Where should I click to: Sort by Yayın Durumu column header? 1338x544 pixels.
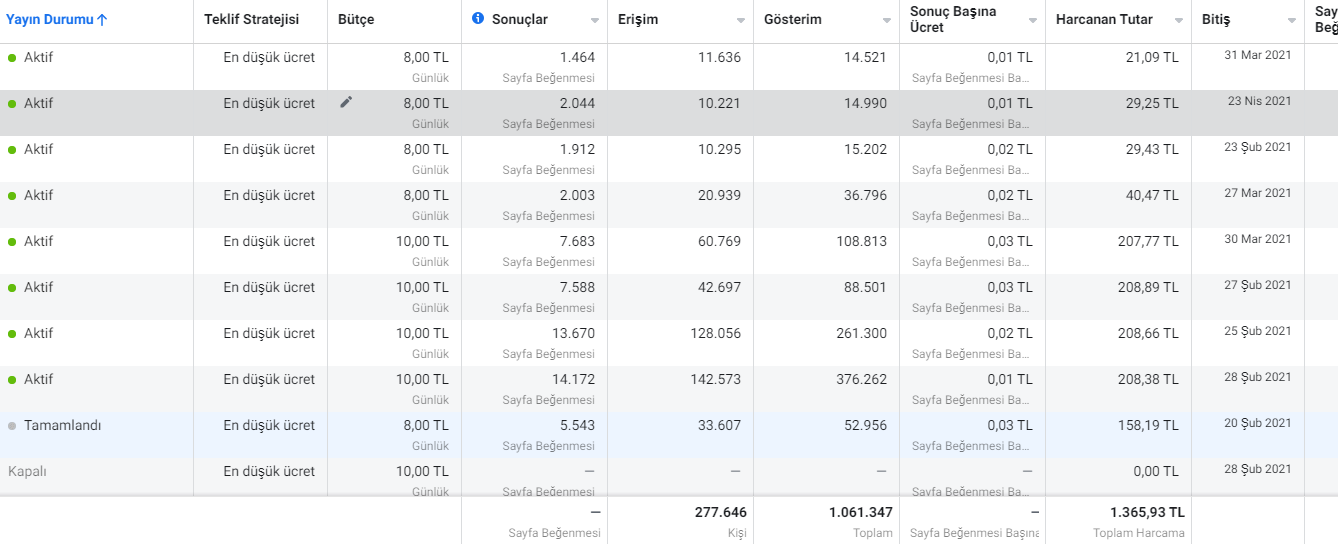coord(50,19)
